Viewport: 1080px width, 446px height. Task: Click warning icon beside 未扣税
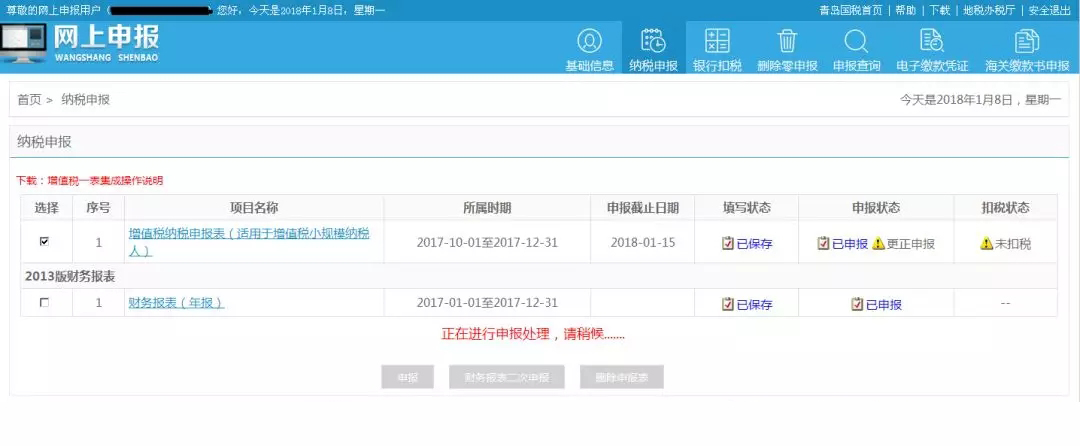pos(986,244)
